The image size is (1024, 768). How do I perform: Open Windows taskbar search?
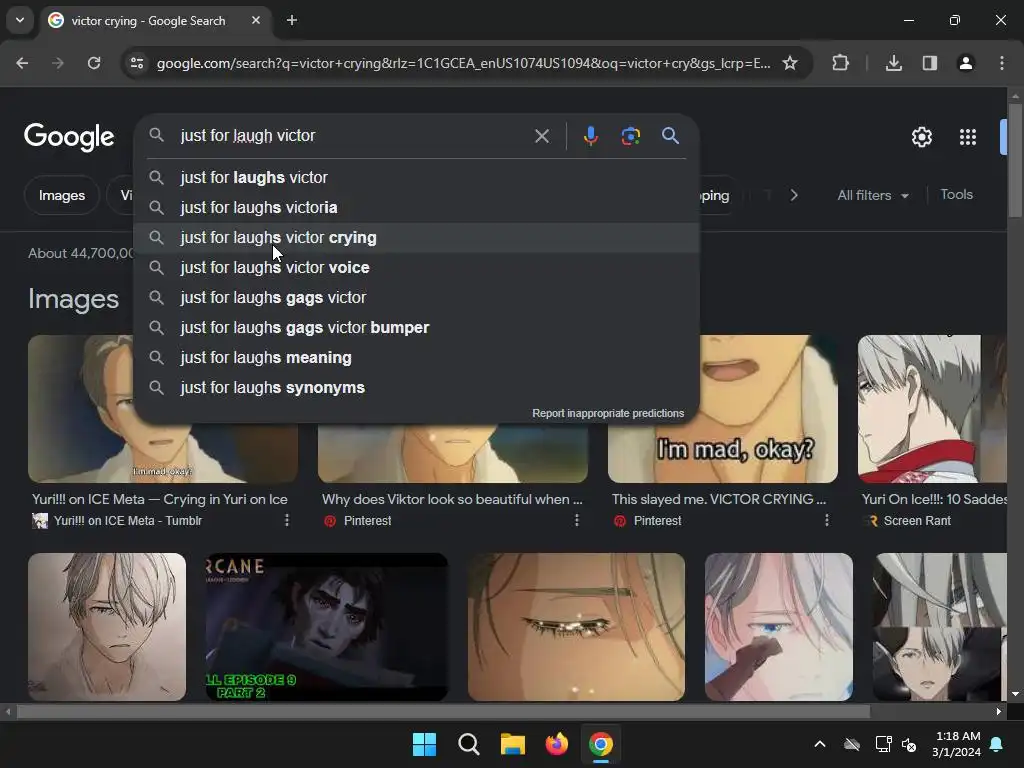pyautogui.click(x=468, y=744)
